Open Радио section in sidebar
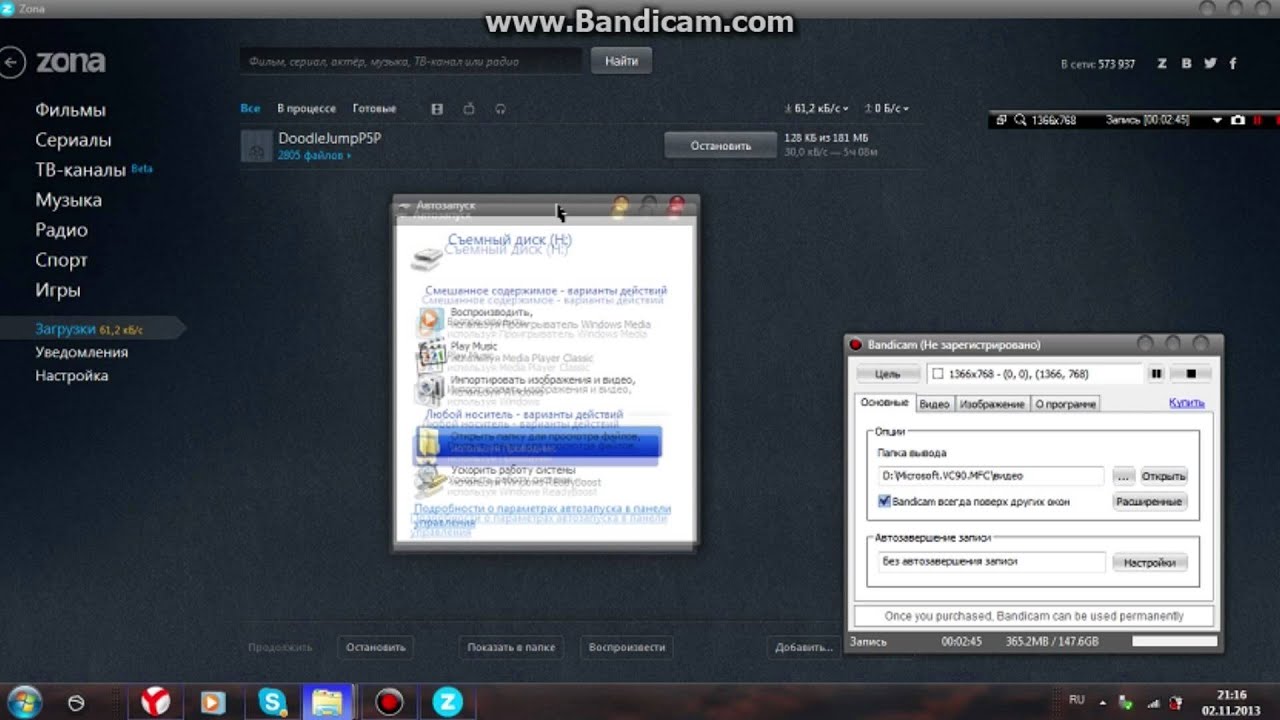Image resolution: width=1280 pixels, height=720 pixels. coord(61,230)
